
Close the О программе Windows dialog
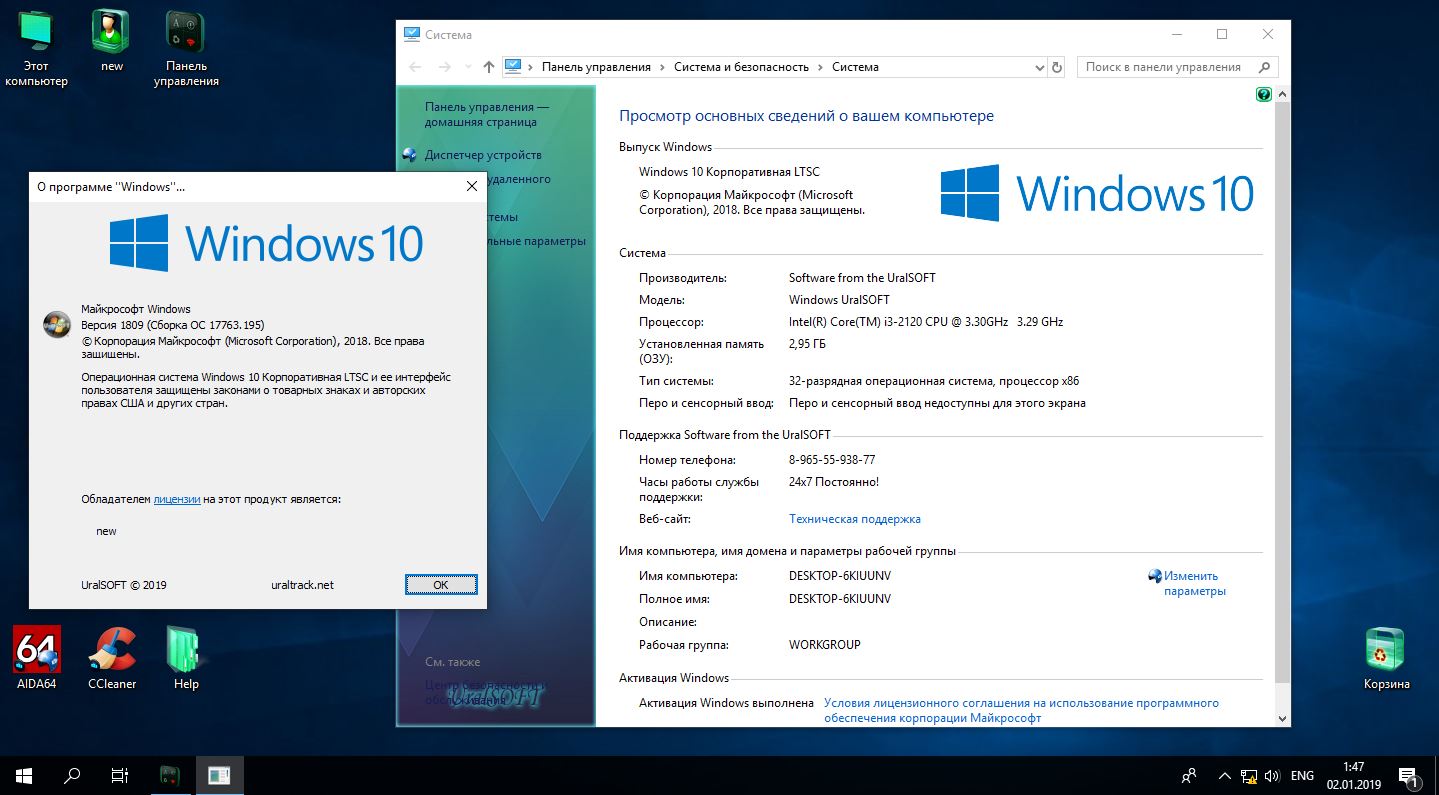point(472,186)
